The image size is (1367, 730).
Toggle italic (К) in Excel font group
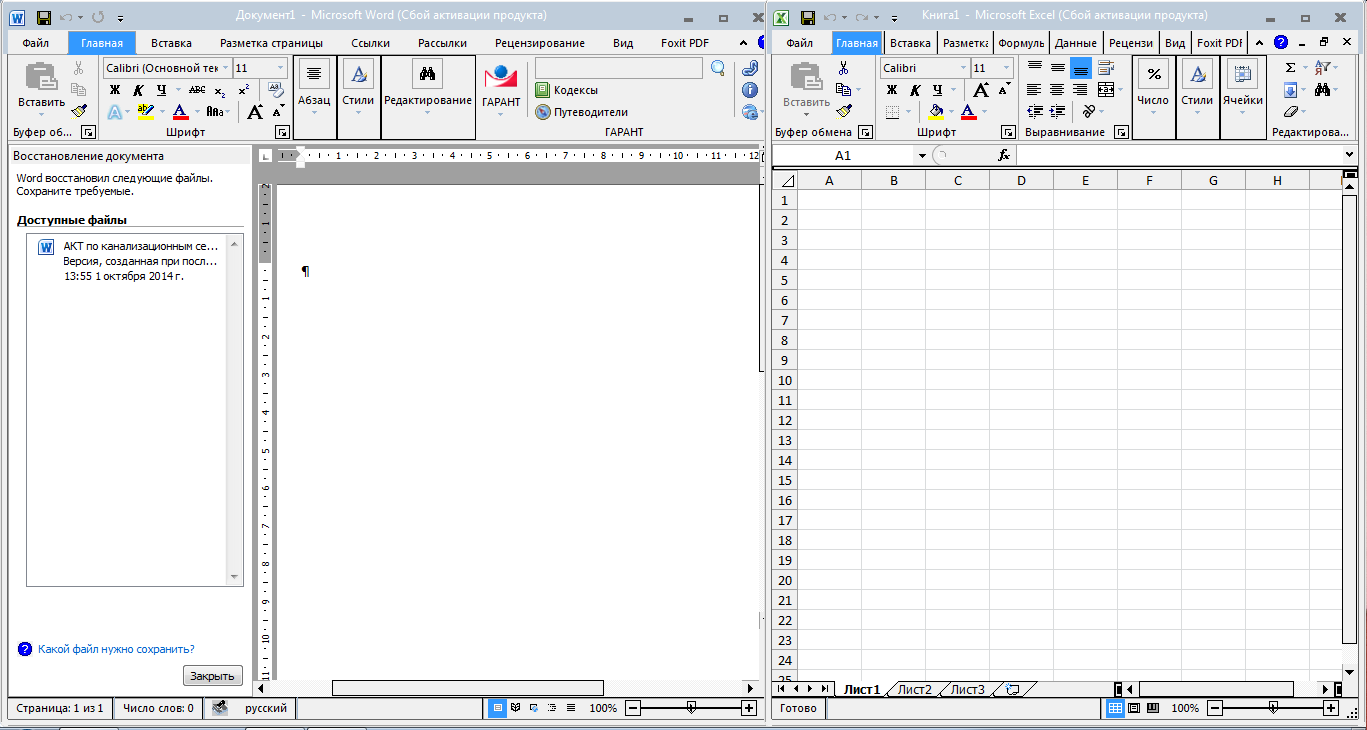(x=914, y=90)
